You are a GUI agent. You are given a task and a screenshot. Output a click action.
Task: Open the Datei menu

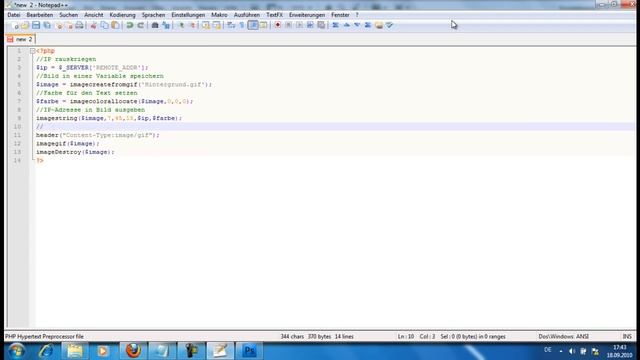pos(14,15)
